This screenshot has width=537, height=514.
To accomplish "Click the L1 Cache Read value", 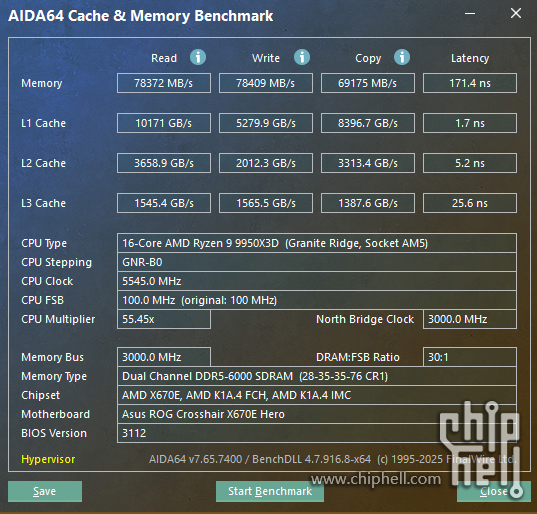I will pos(164,123).
